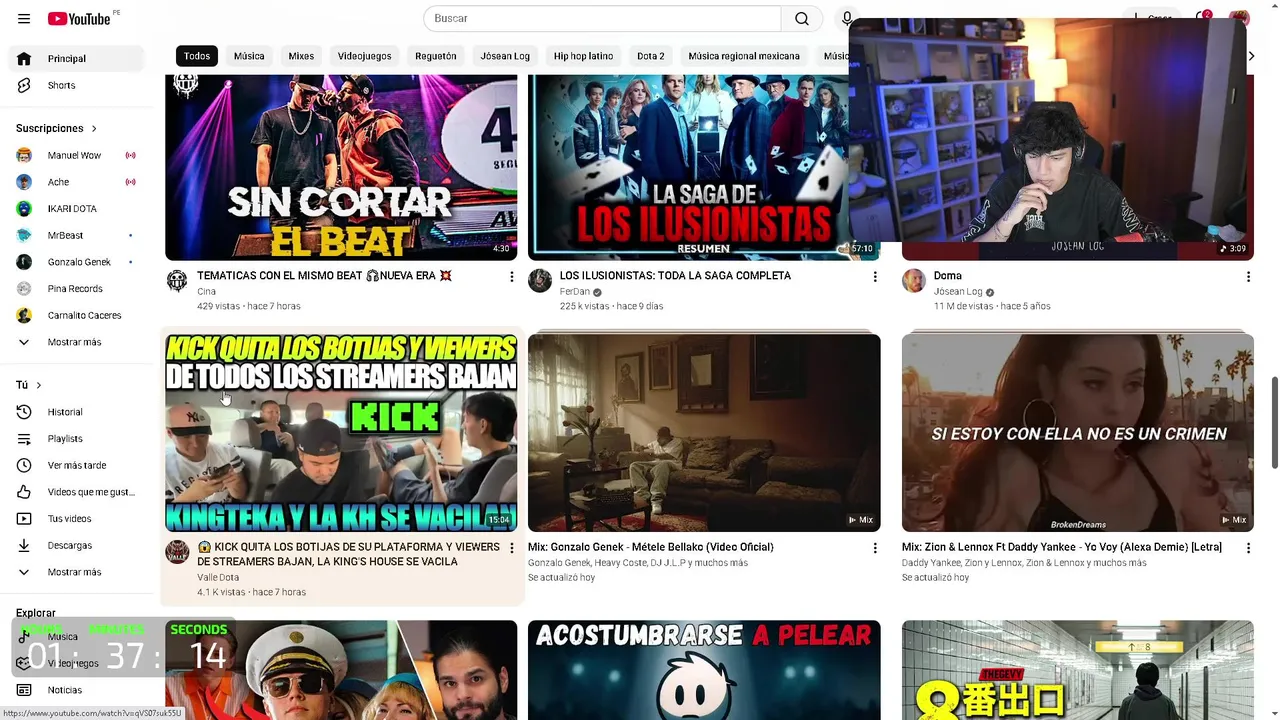
Task: Open the hamburger guide menu
Action: 24,19
